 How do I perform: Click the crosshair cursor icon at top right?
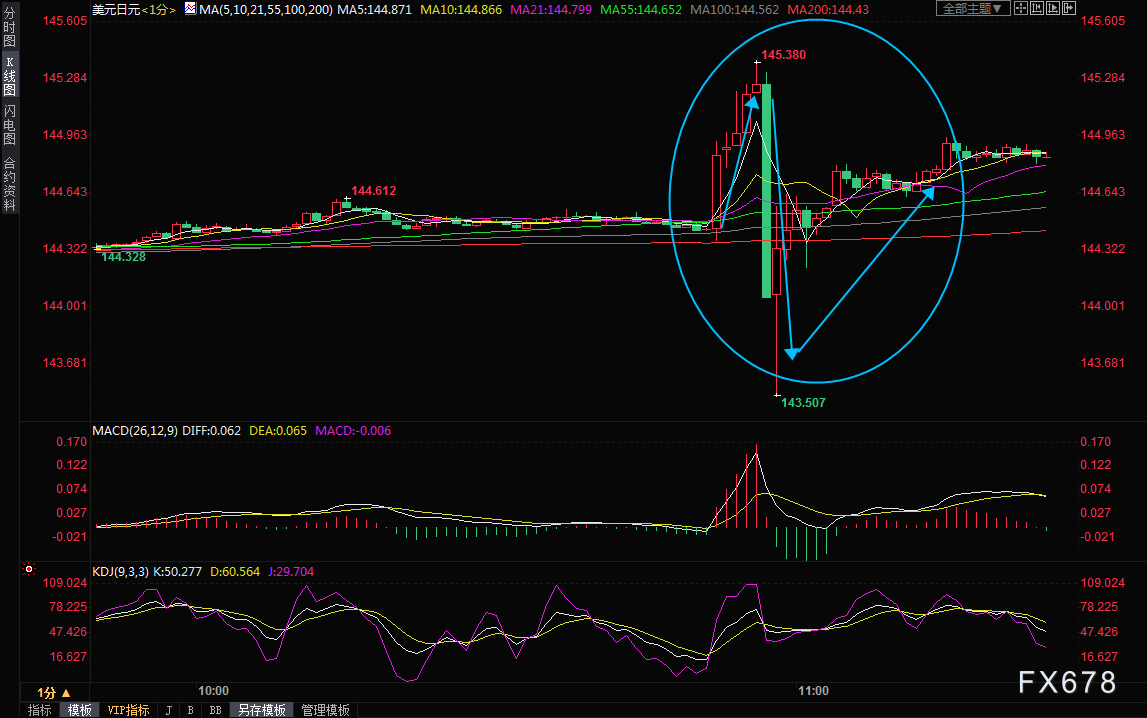pos(1021,8)
